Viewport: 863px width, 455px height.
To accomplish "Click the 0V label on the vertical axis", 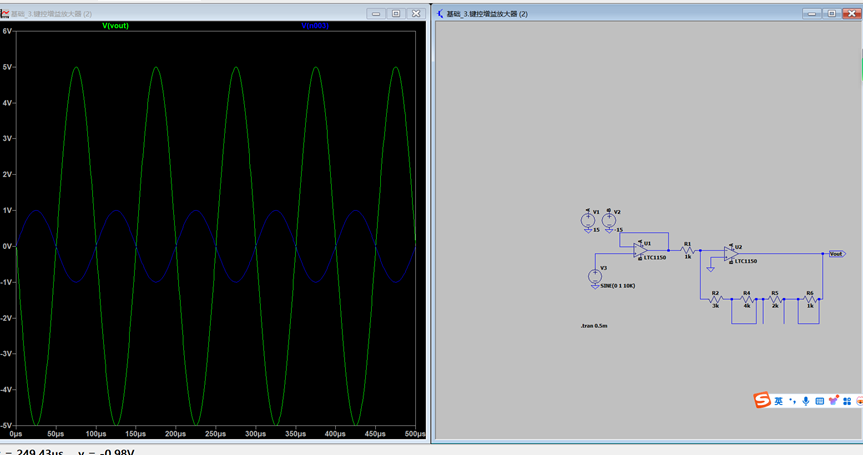I will point(7,246).
